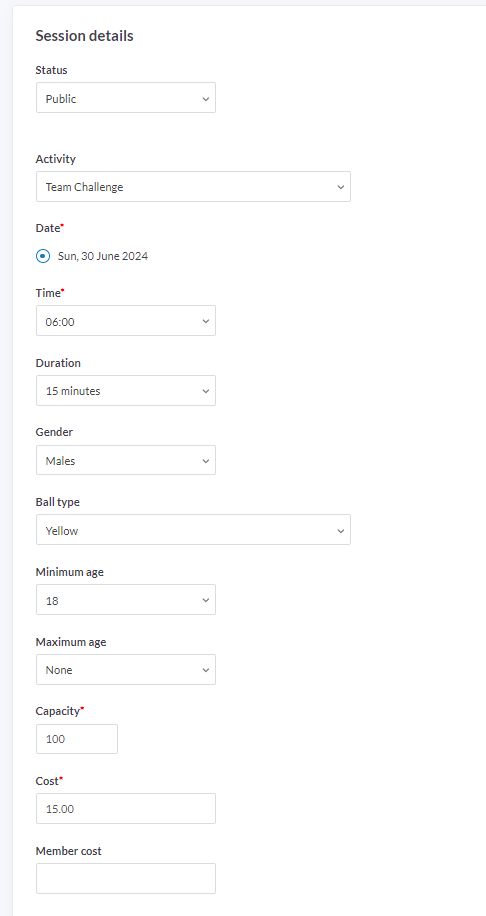Click the Ball type field label
Image resolution: width=486 pixels, height=916 pixels.
click(x=57, y=502)
